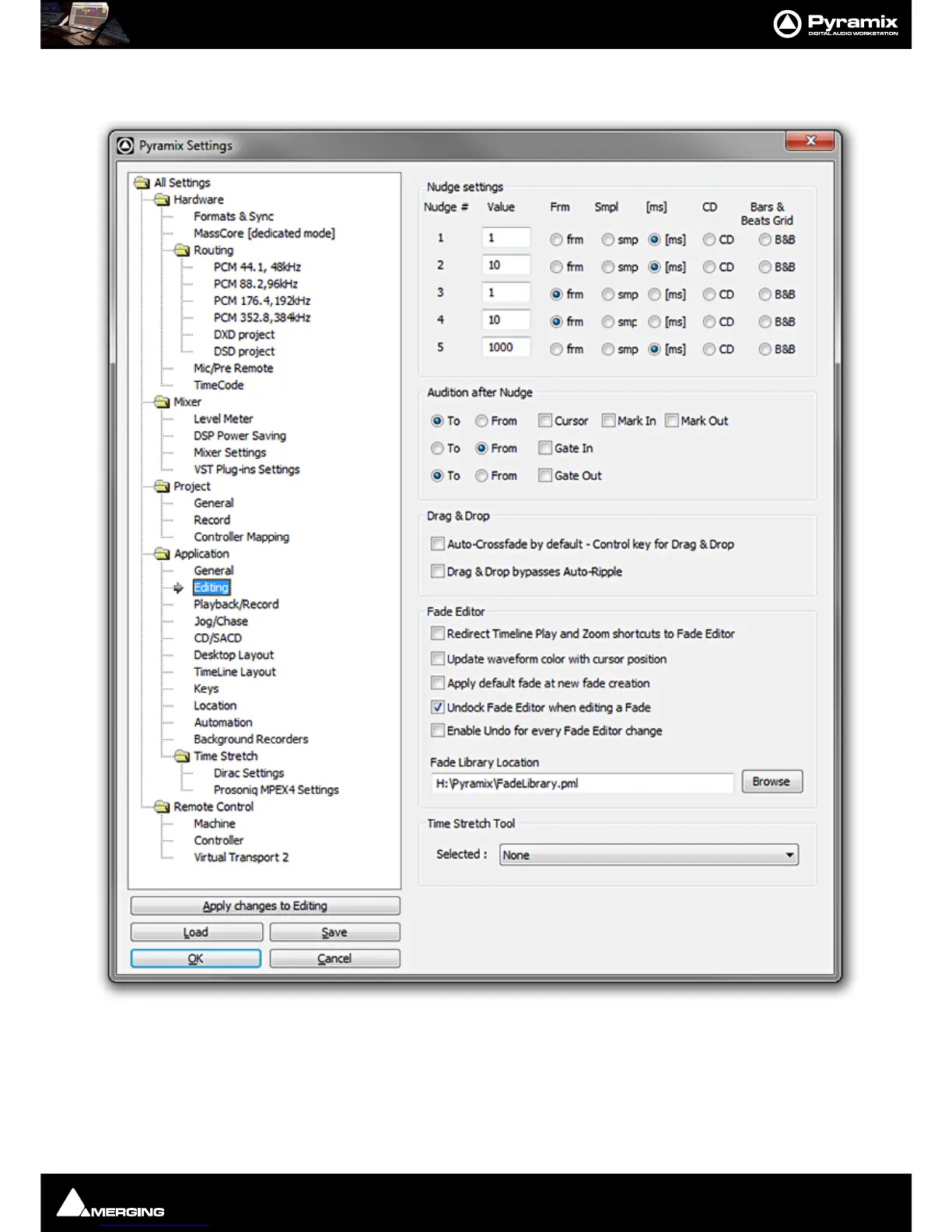
Task: Click the Application folder icon
Action: [x=162, y=554]
